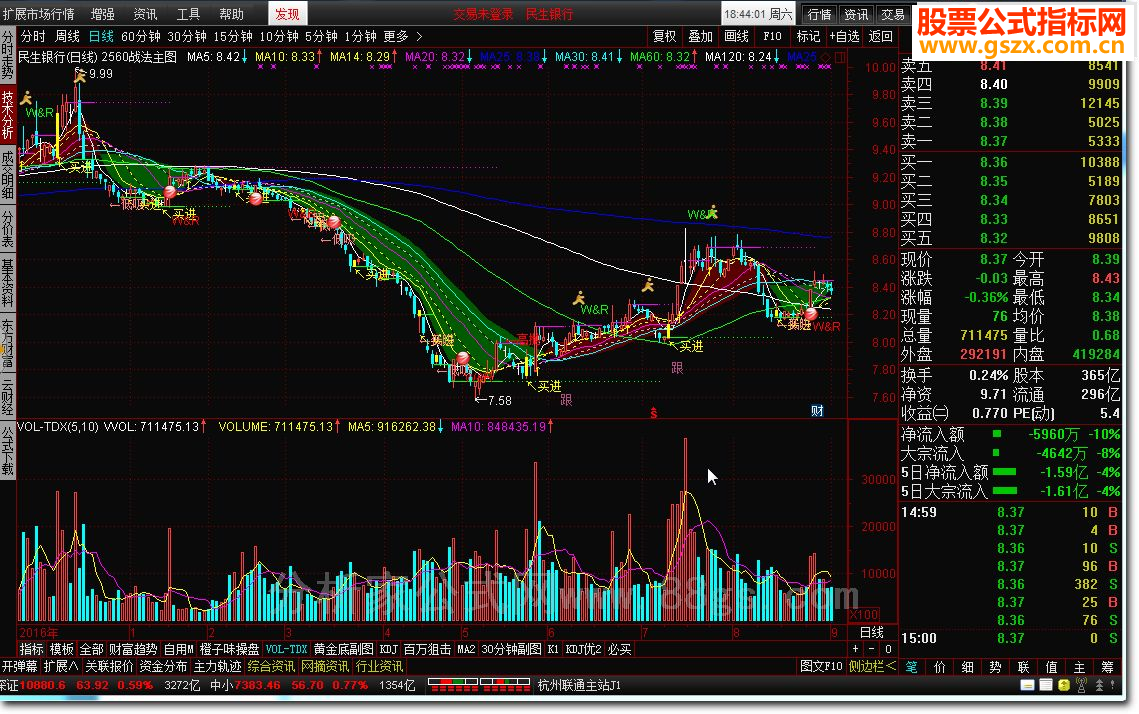The width and height of the screenshot is (1139, 714).
Task: Click the 标记 mark button
Action: 808,36
